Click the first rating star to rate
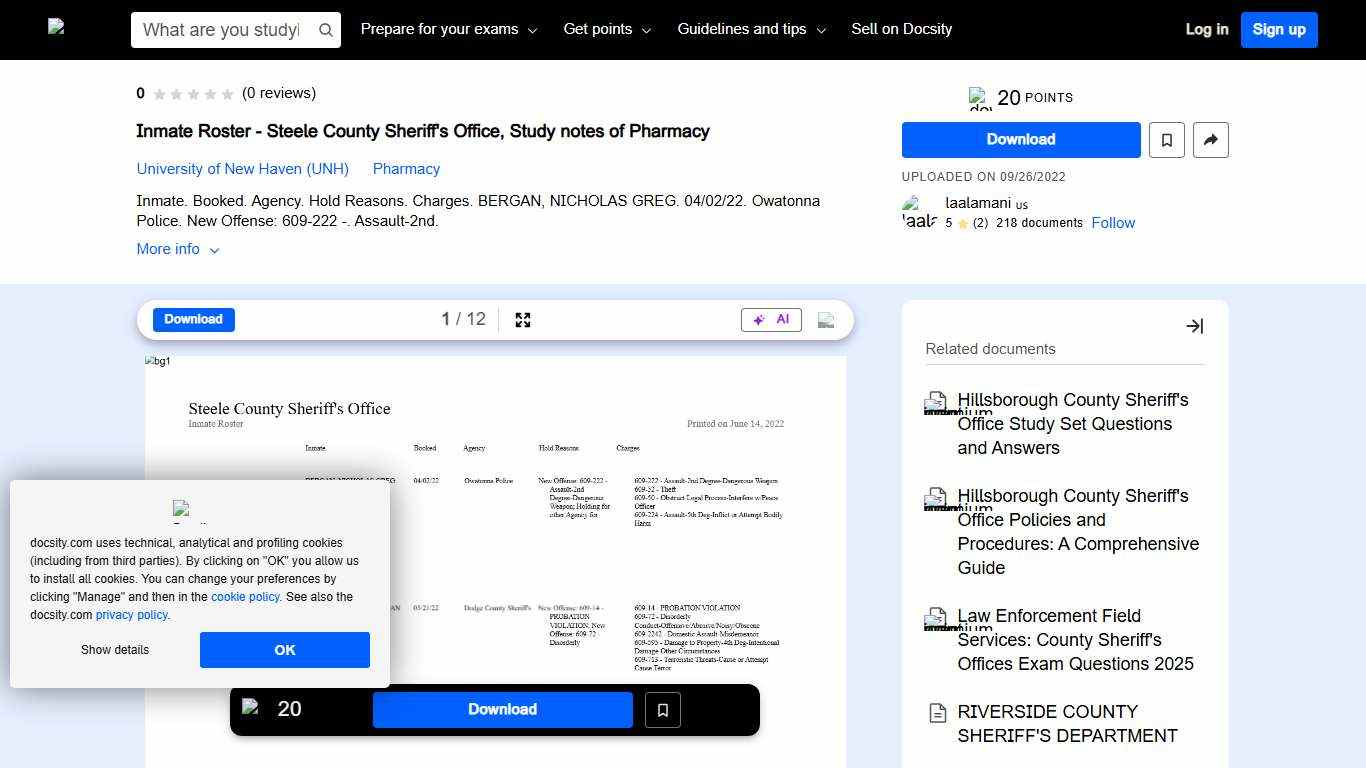 click(159, 93)
